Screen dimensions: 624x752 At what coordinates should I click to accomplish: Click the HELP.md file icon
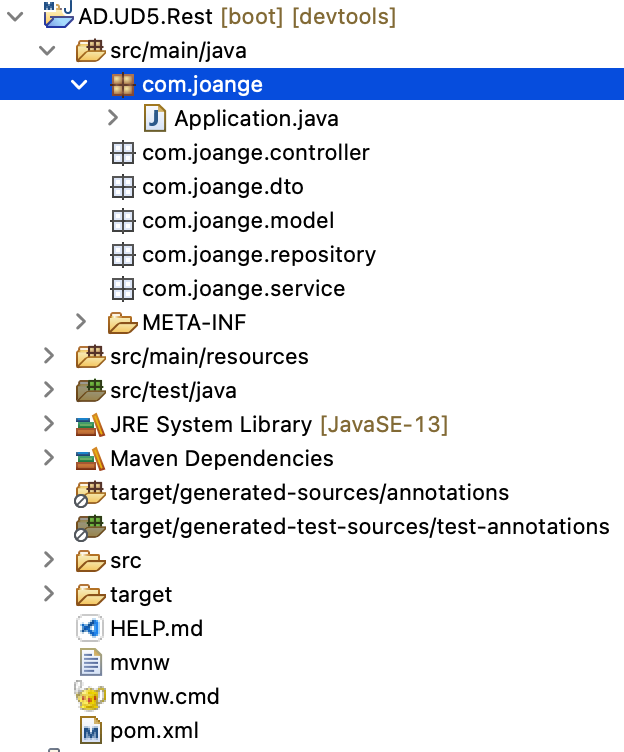click(91, 629)
